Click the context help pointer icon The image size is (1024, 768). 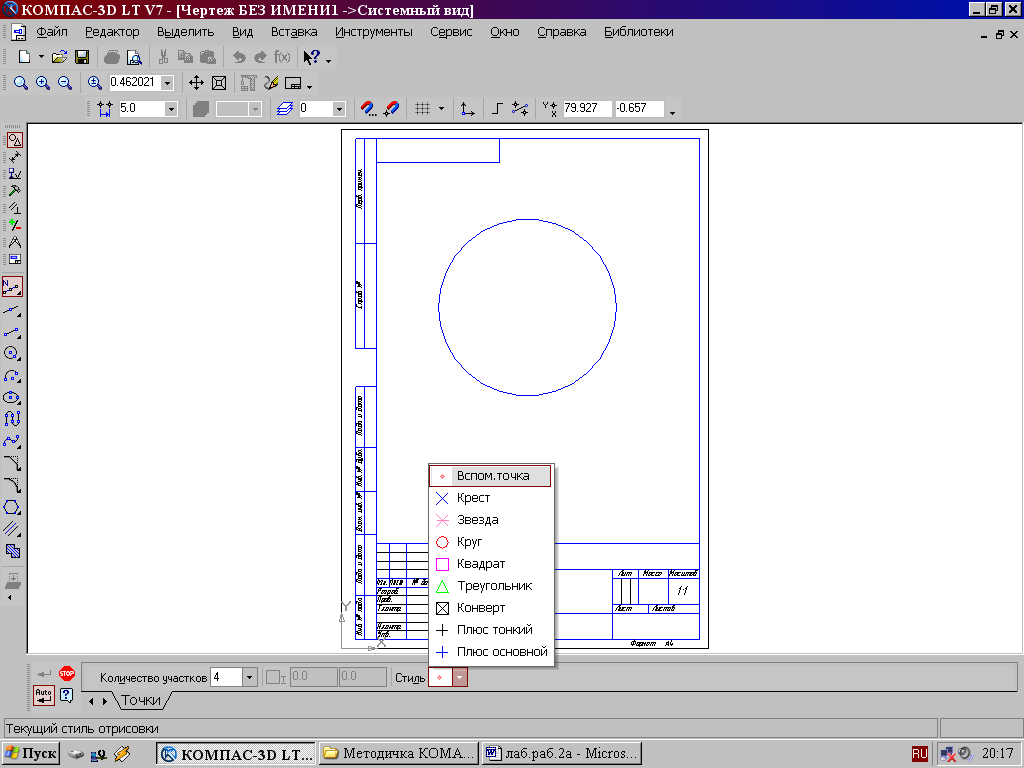pyautogui.click(x=312, y=57)
